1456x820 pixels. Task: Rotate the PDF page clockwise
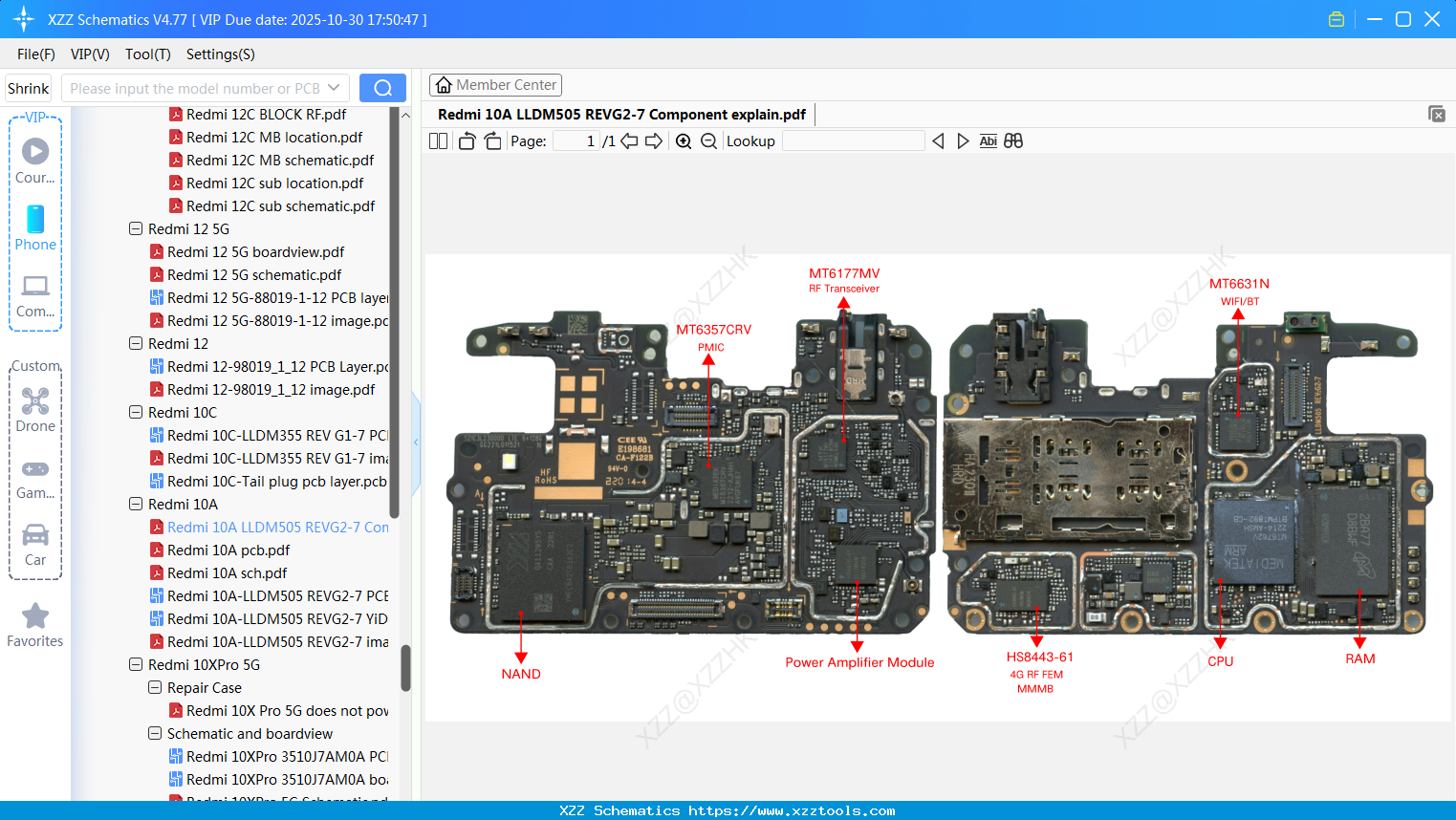[x=492, y=140]
